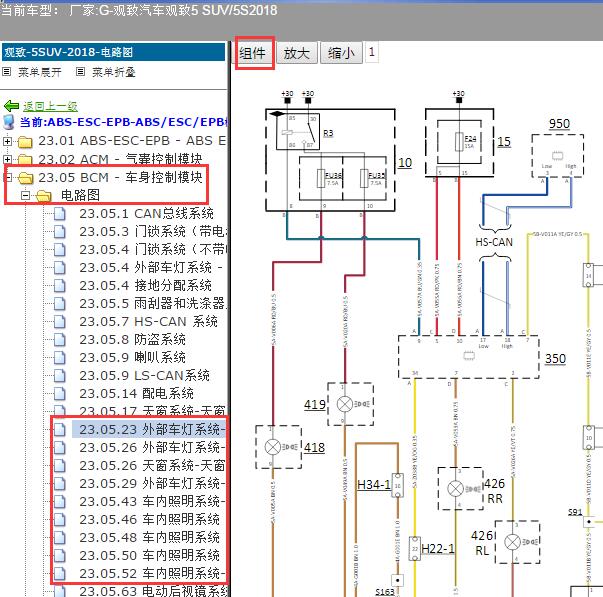
Task: Select 23.05.17 天窗系统-天窗 entry
Action: tap(152, 411)
